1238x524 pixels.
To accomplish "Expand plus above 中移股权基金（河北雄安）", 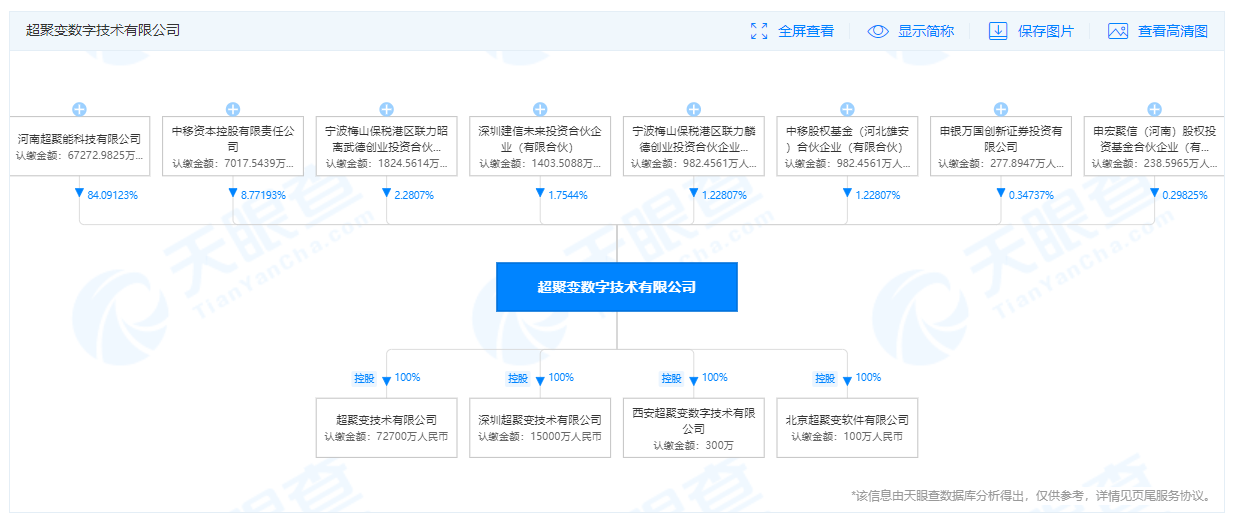I will [847, 109].
